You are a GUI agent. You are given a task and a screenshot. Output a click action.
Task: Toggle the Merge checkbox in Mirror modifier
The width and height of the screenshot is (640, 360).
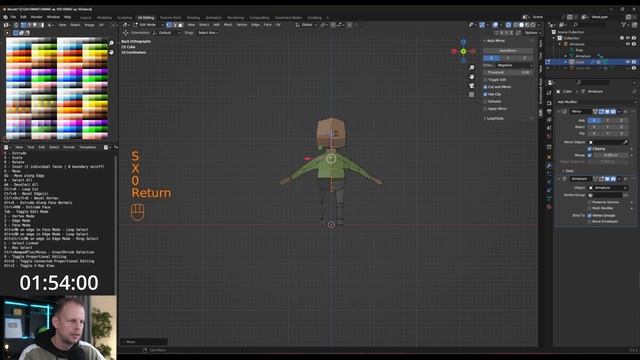coord(589,155)
